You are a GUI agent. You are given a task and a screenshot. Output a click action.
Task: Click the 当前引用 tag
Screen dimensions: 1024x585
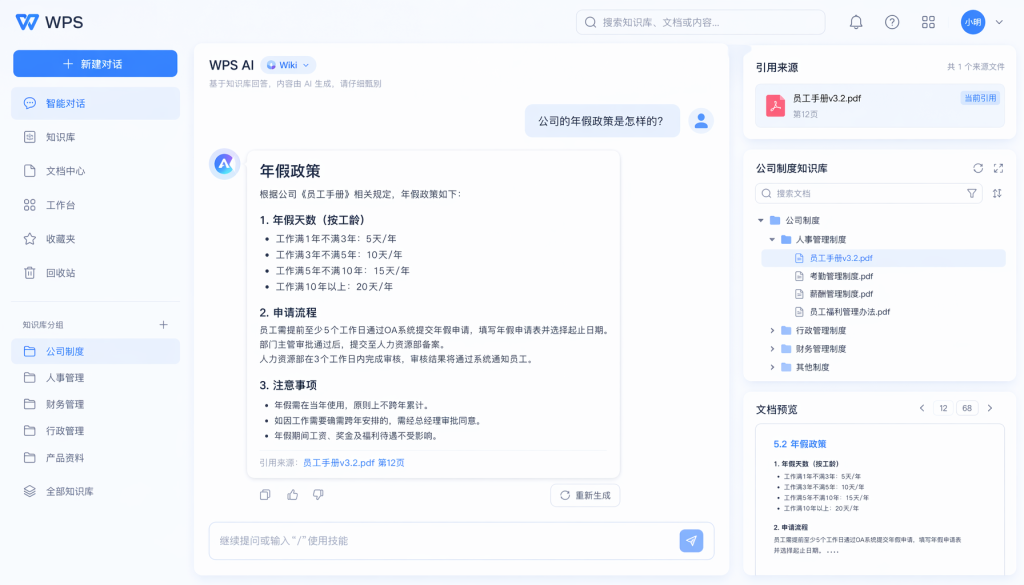[x=980, y=98]
